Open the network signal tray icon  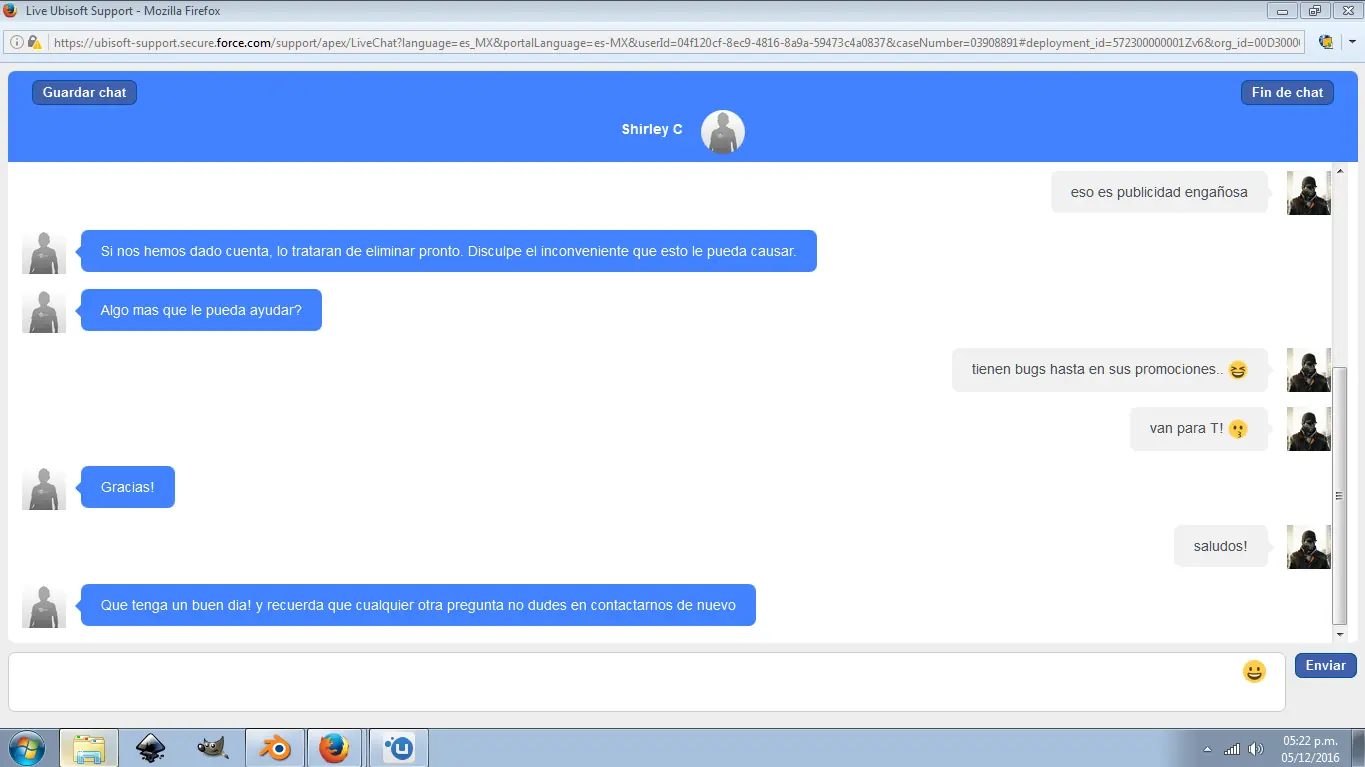(1232, 749)
